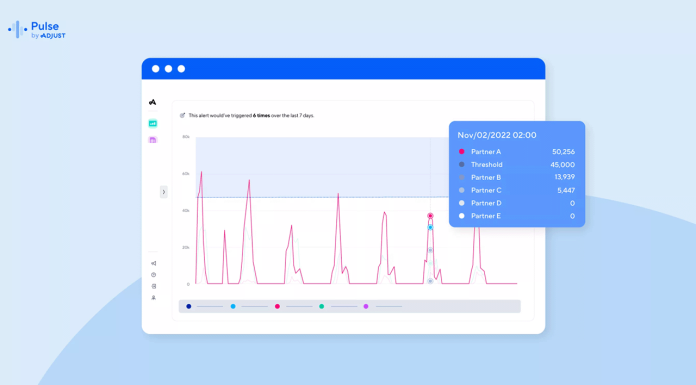
Task: Select the Threshold row in tooltip
Action: click(x=517, y=165)
